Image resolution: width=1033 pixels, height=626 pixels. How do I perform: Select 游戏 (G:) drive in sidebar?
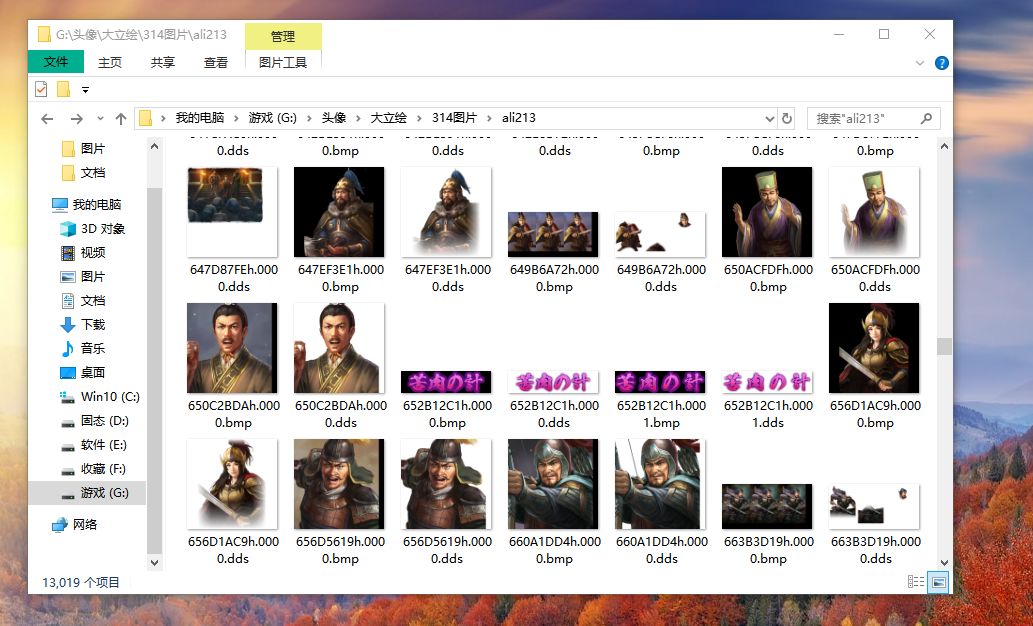[x=87, y=493]
